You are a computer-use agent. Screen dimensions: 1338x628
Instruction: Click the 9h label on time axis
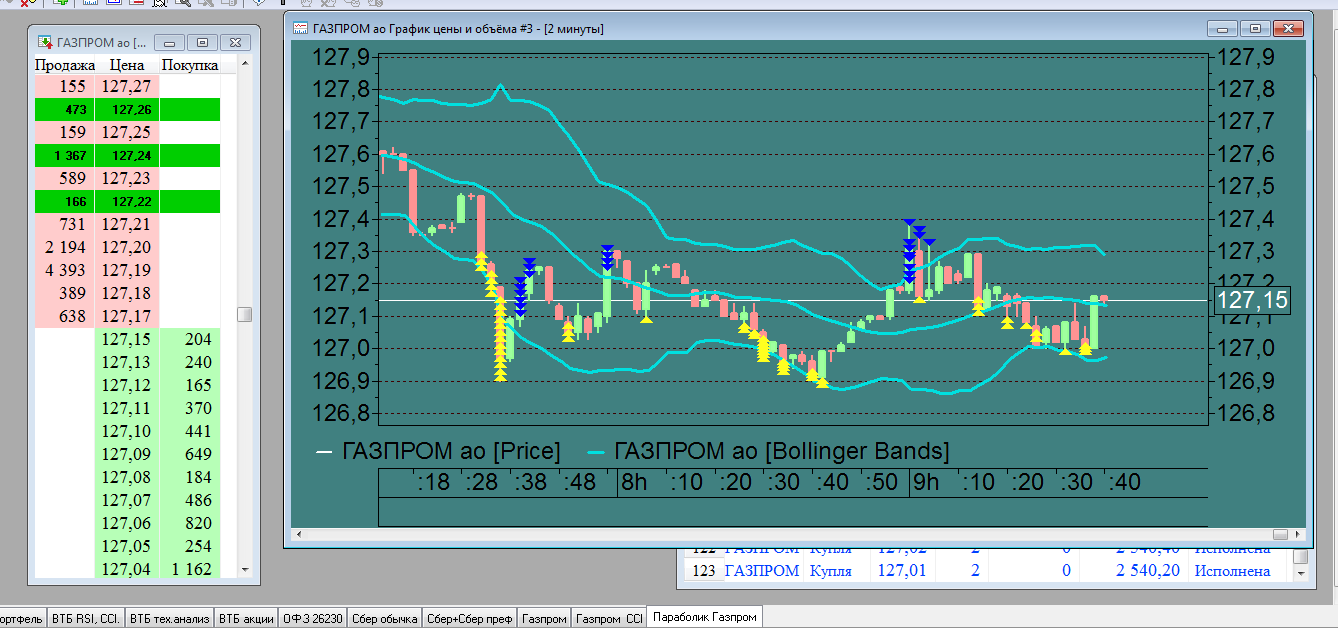(925, 482)
